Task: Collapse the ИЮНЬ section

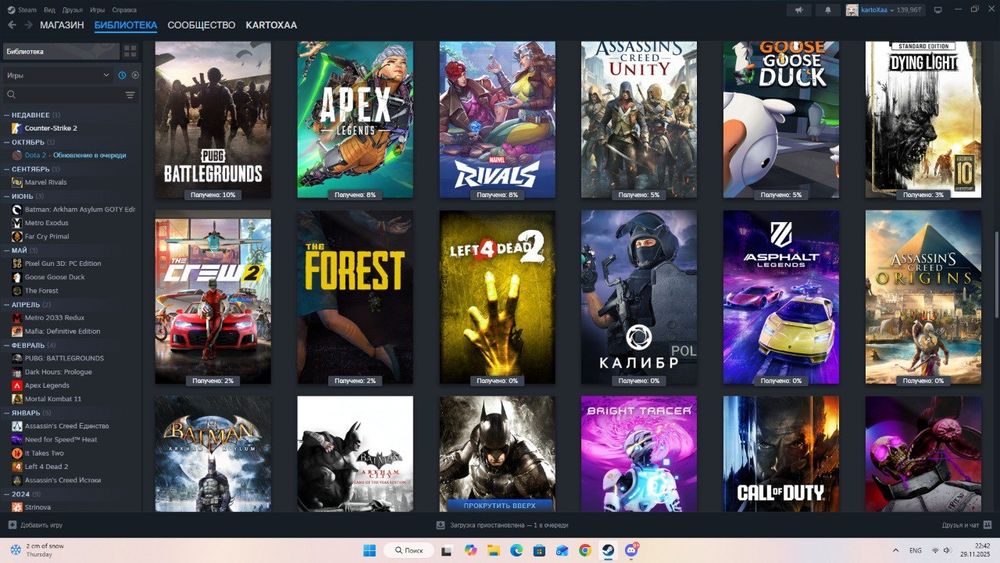Action: pos(7,196)
